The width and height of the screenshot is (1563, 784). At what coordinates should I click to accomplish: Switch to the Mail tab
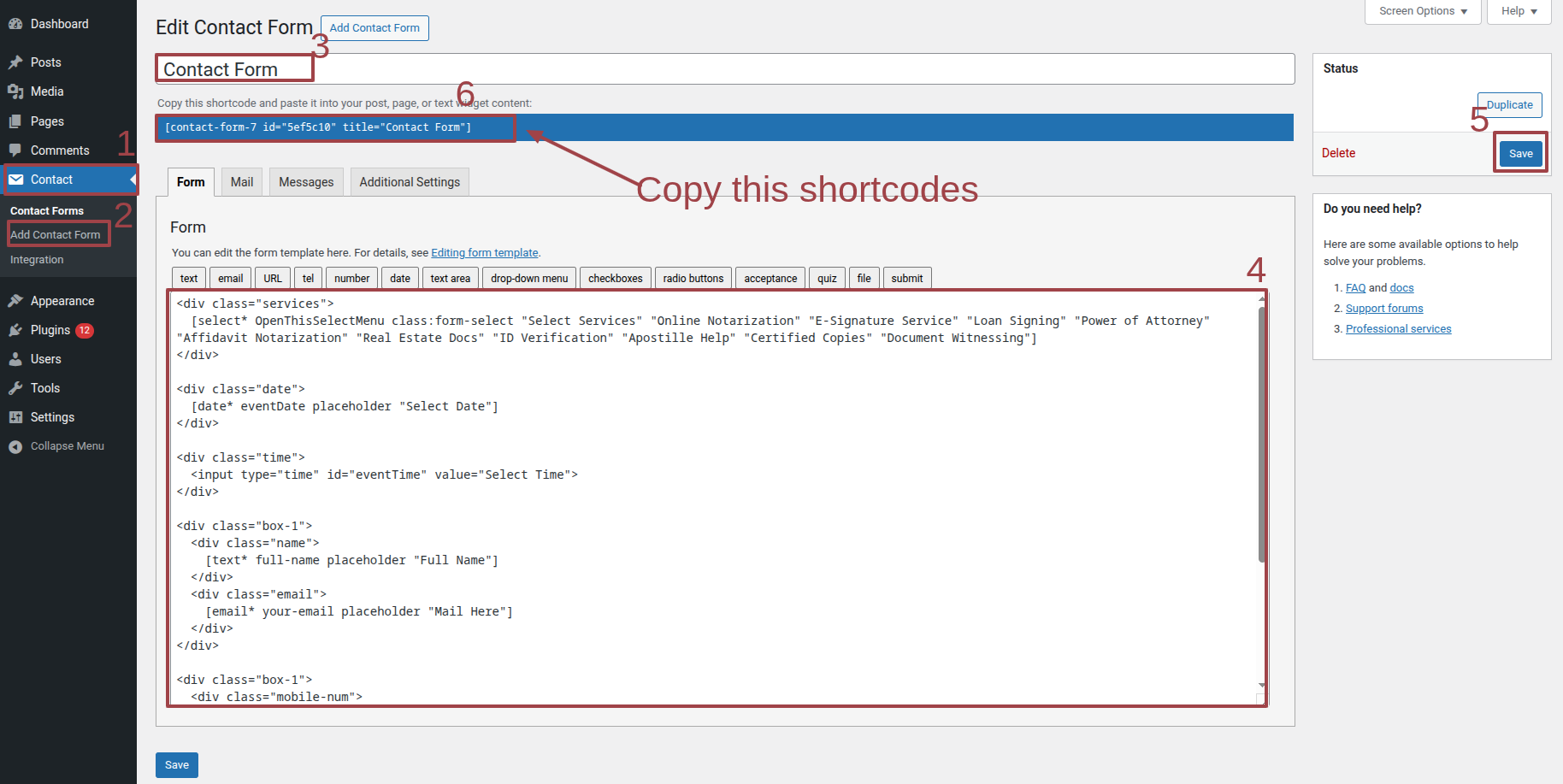coord(242,182)
